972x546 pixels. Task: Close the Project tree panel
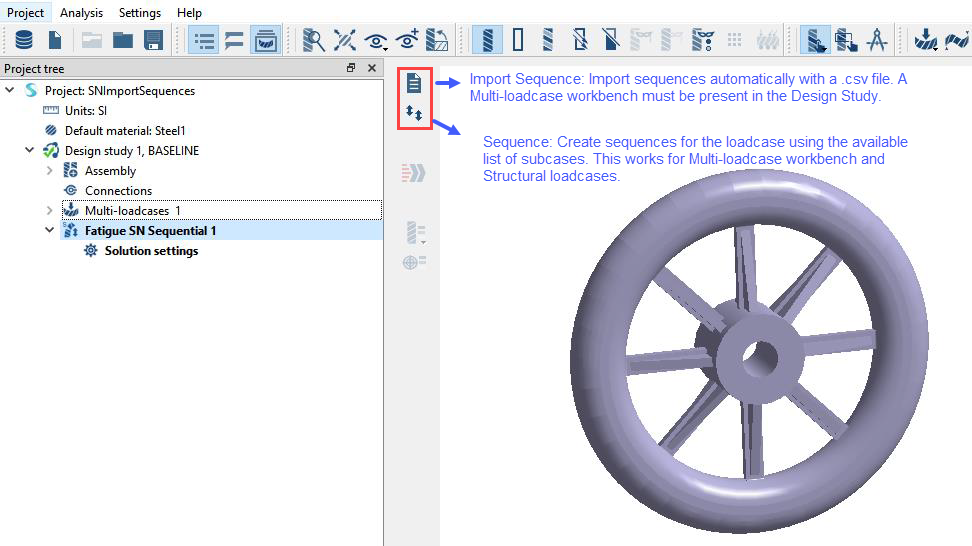pyautogui.click(x=372, y=68)
